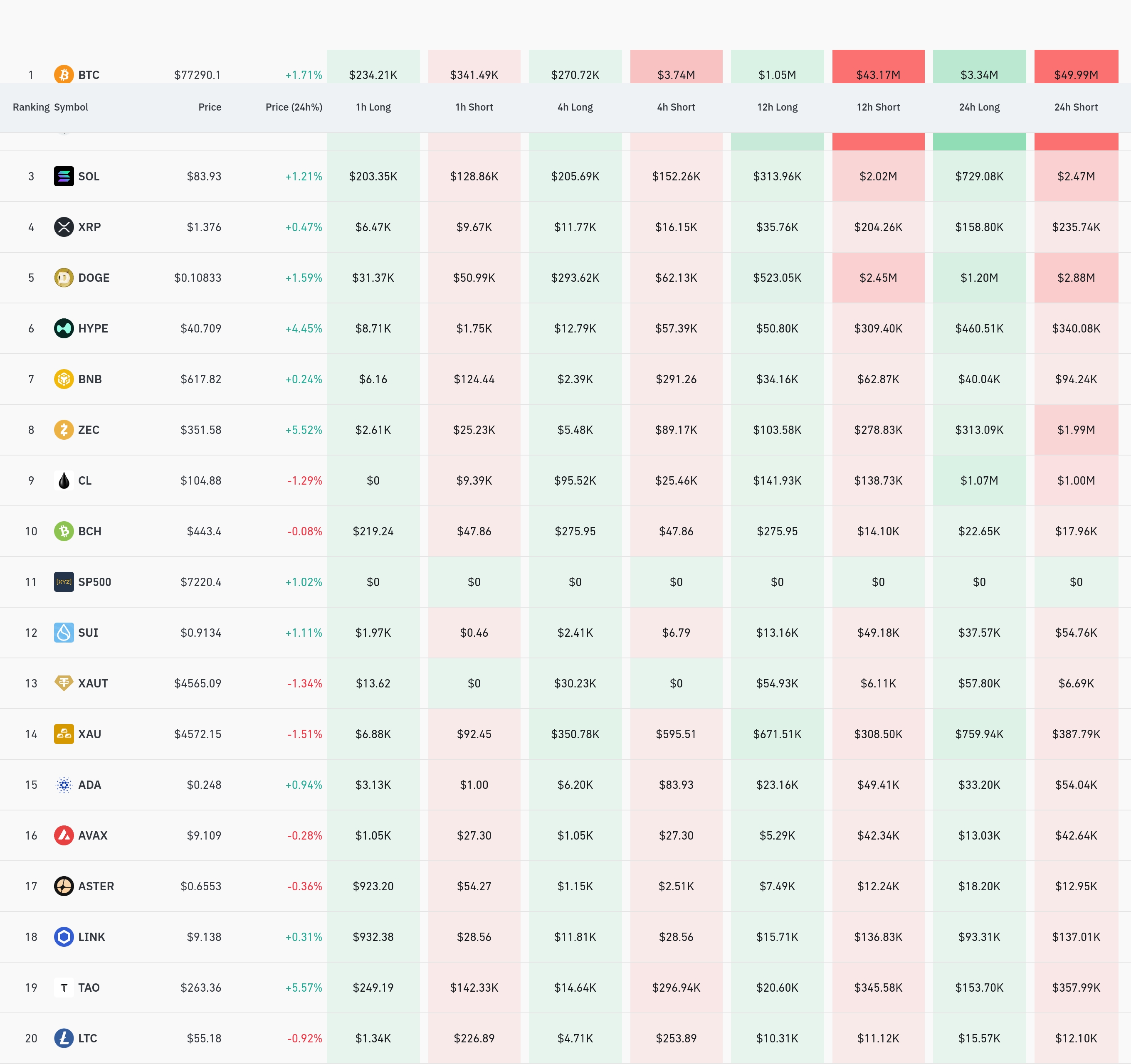
Task: Sort by the Ranking column header
Action: [x=31, y=107]
